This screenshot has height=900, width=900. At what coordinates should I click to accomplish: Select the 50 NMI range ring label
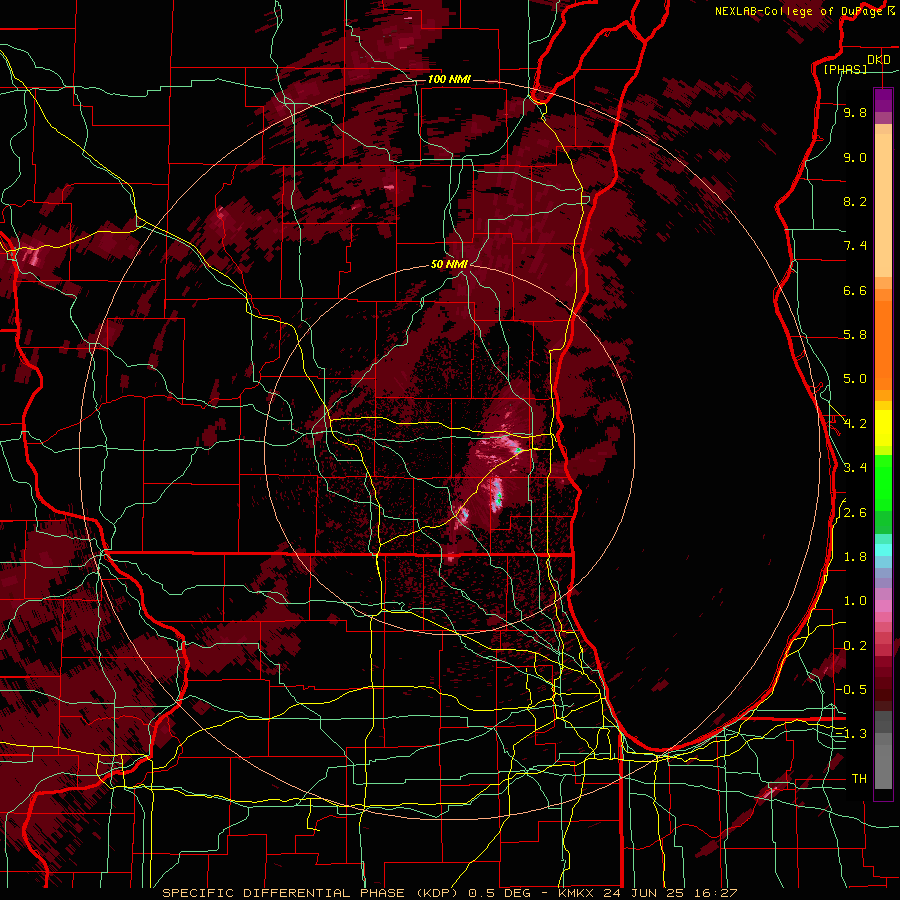point(449,264)
